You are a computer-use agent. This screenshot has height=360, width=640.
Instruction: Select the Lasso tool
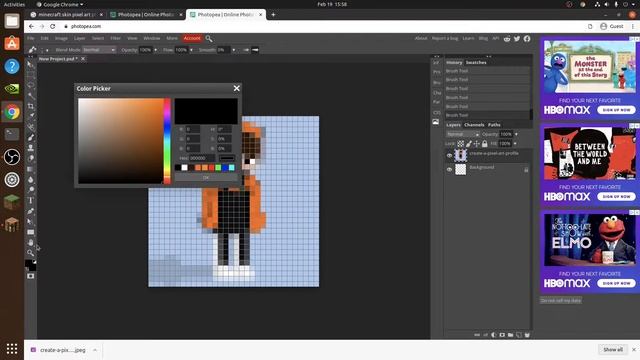point(31,85)
